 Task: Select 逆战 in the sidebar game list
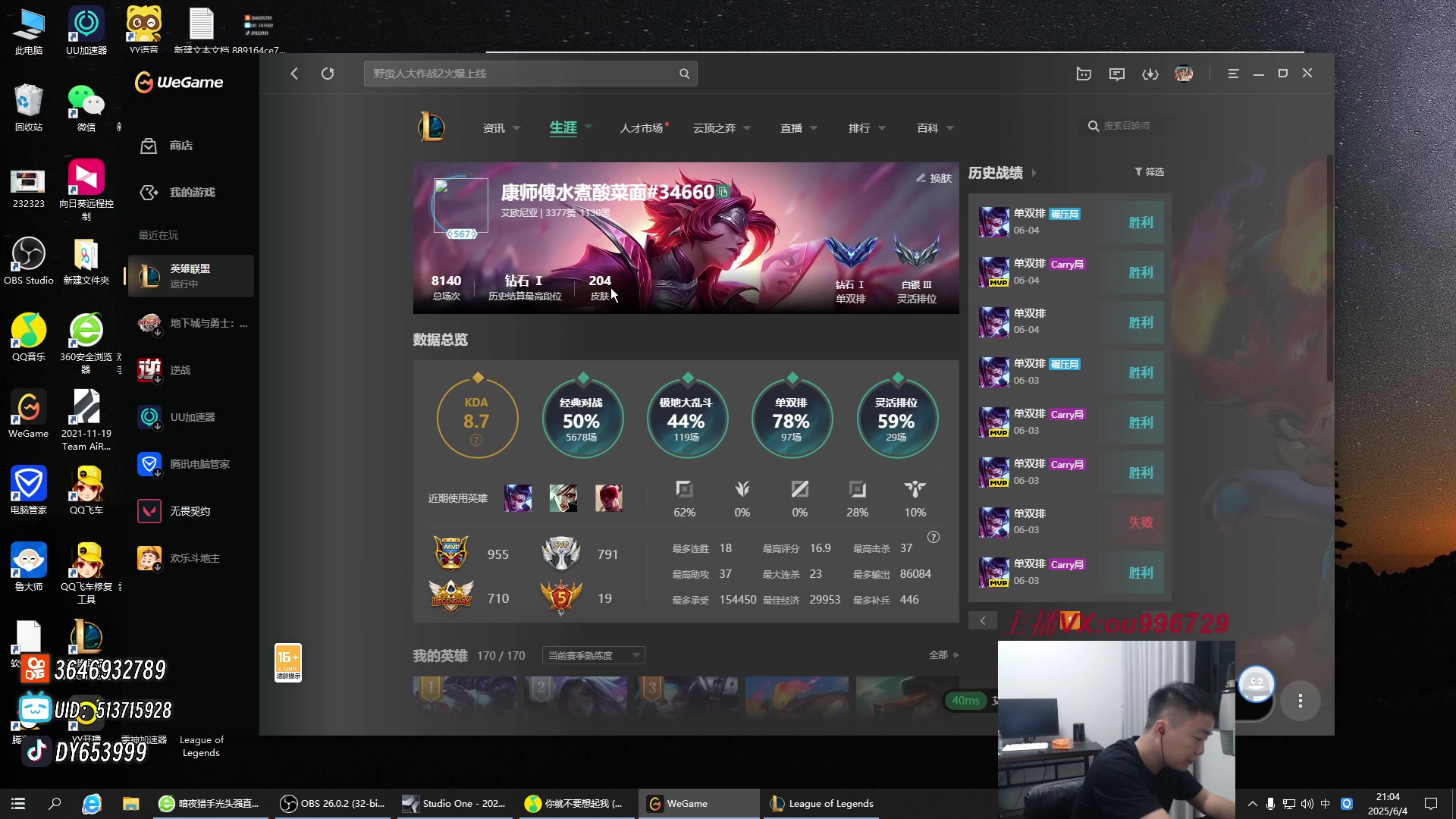pyautogui.click(x=191, y=370)
